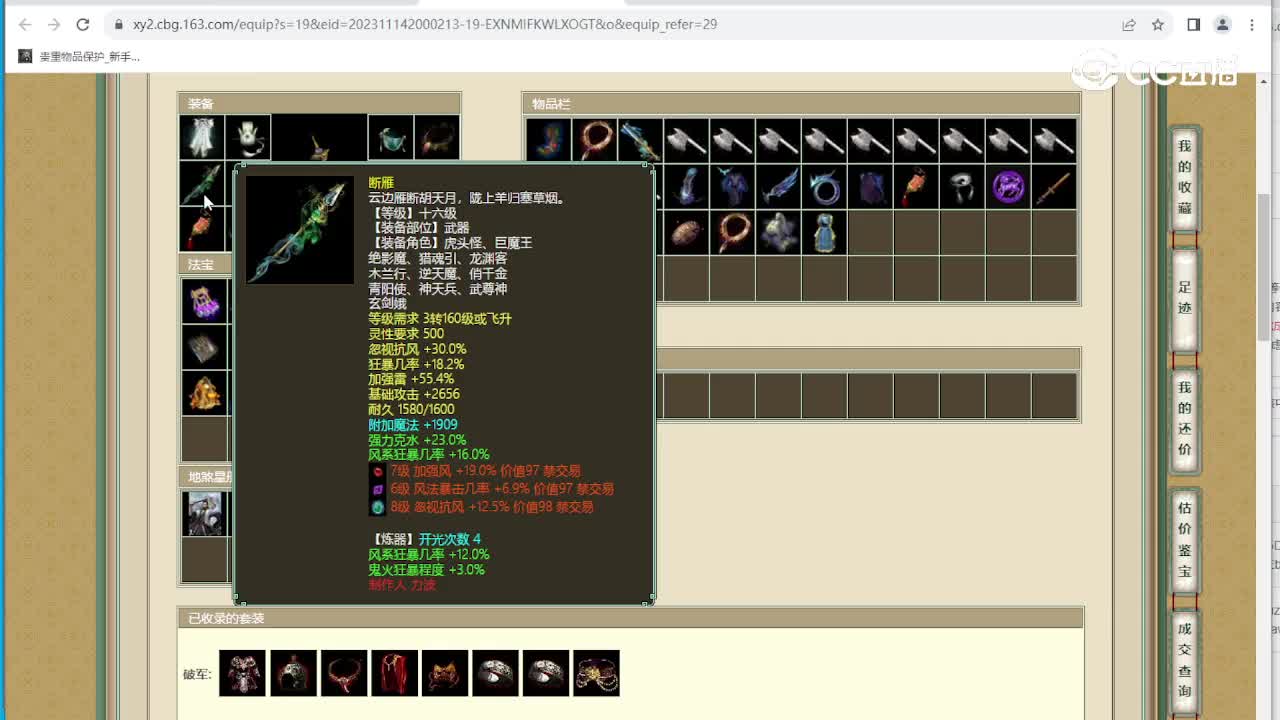Click the 断雁 item name in tooltip
Viewport: 1280px width, 720px height.
(380, 183)
